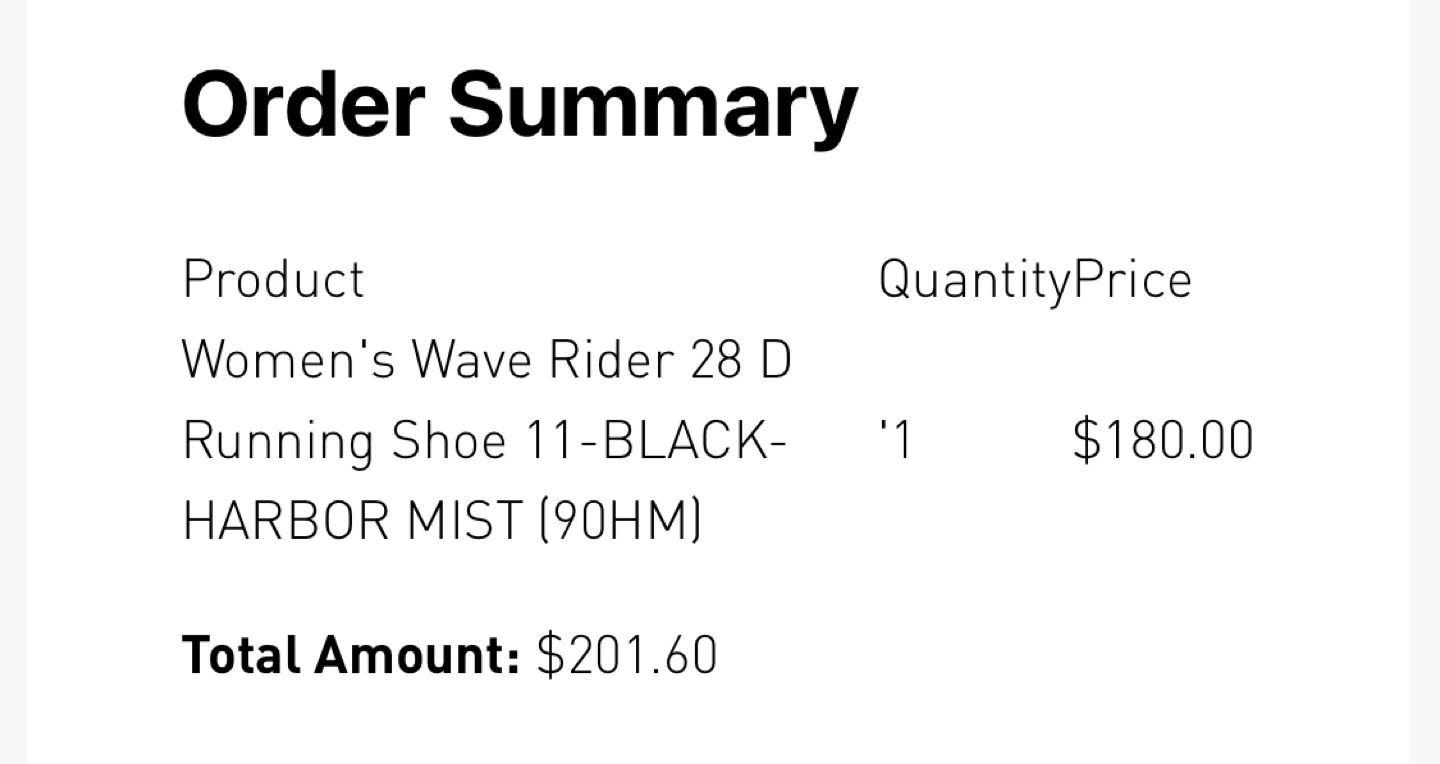The height and width of the screenshot is (764, 1440).
Task: Click the (90HM) color code
Action: point(620,521)
